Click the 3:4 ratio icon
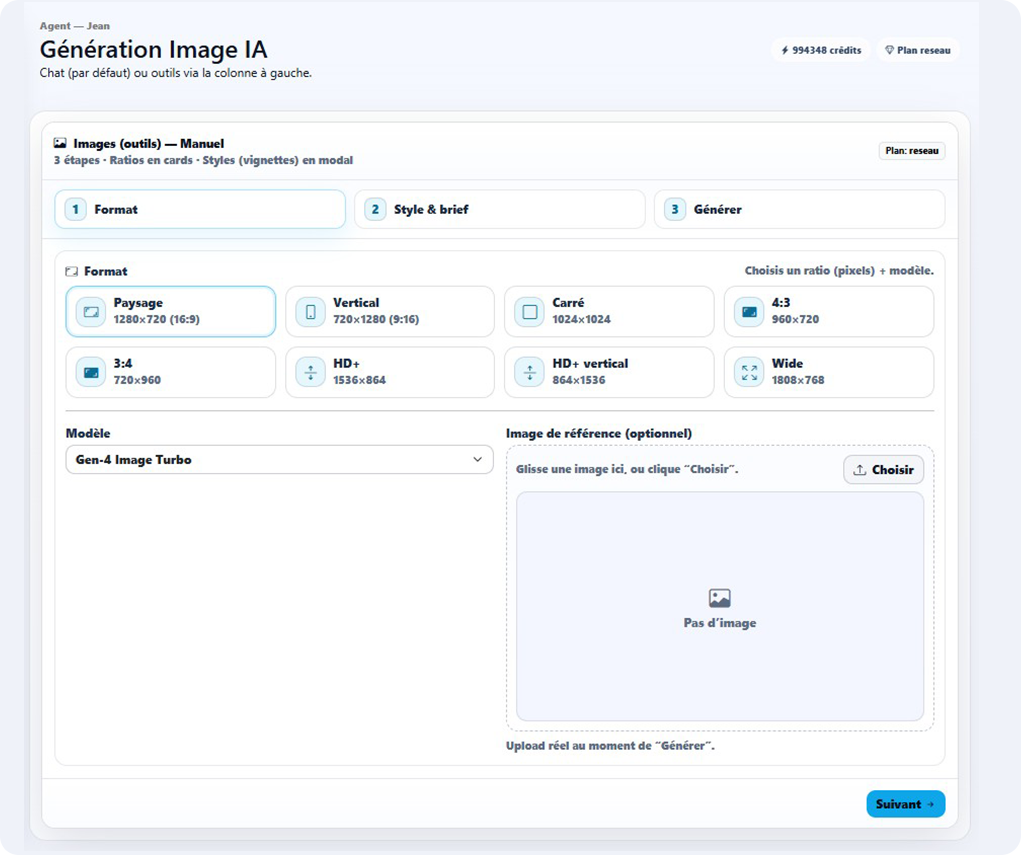 tap(91, 373)
